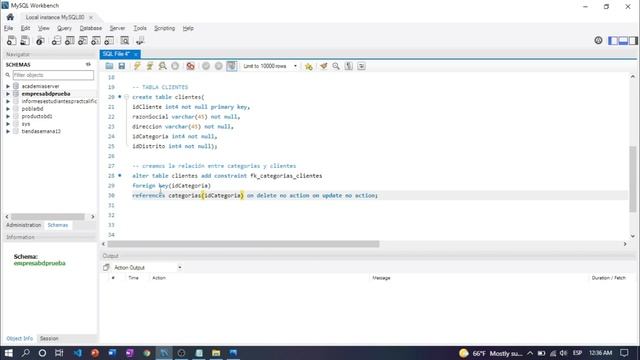The image size is (640, 360).
Task: Open the object inspector
Action: coord(40,40)
